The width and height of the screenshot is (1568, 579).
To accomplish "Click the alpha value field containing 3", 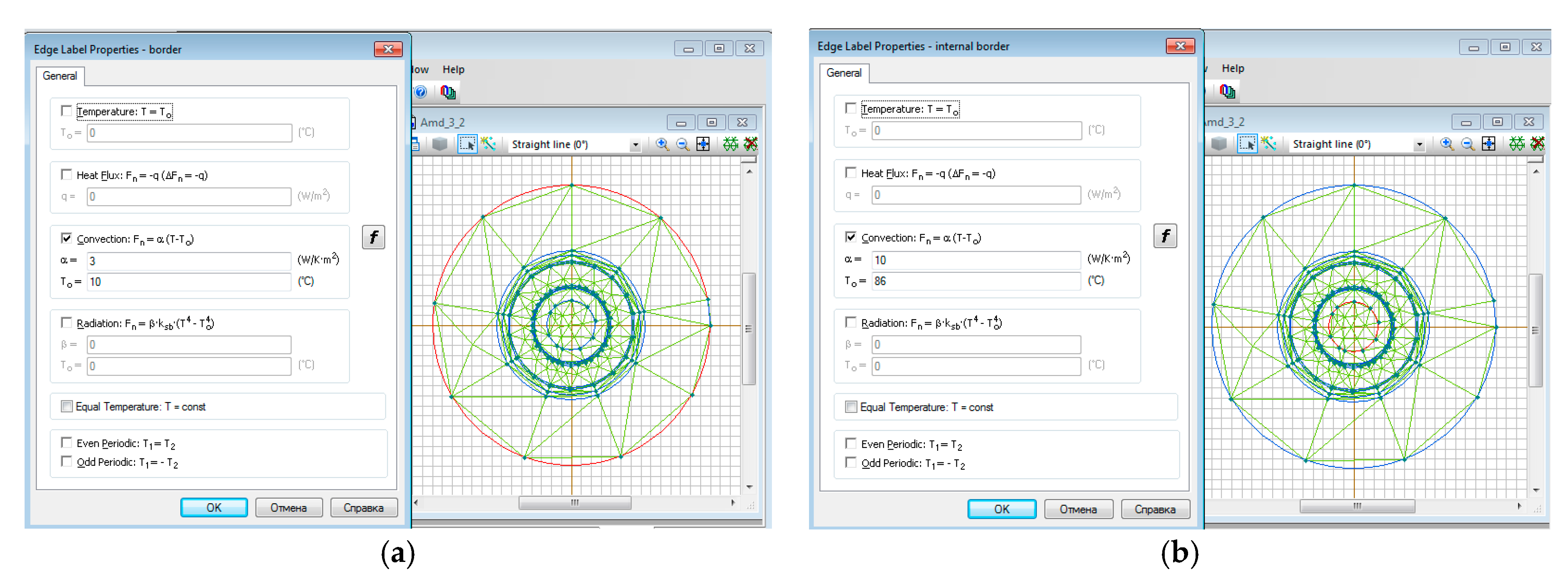I will point(189,261).
